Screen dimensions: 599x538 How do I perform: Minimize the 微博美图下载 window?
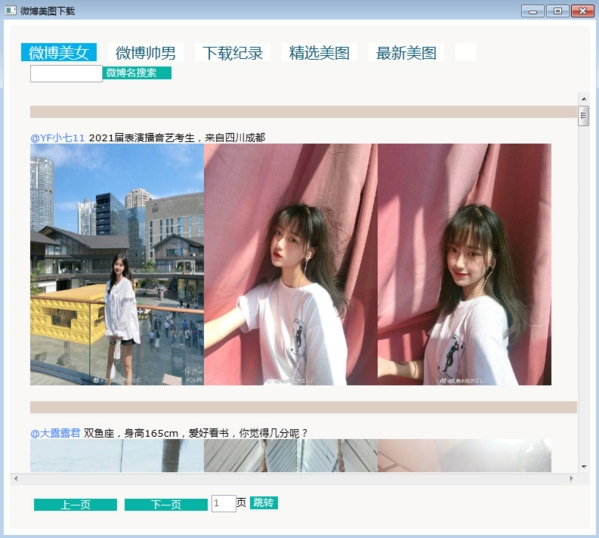[533, 11]
